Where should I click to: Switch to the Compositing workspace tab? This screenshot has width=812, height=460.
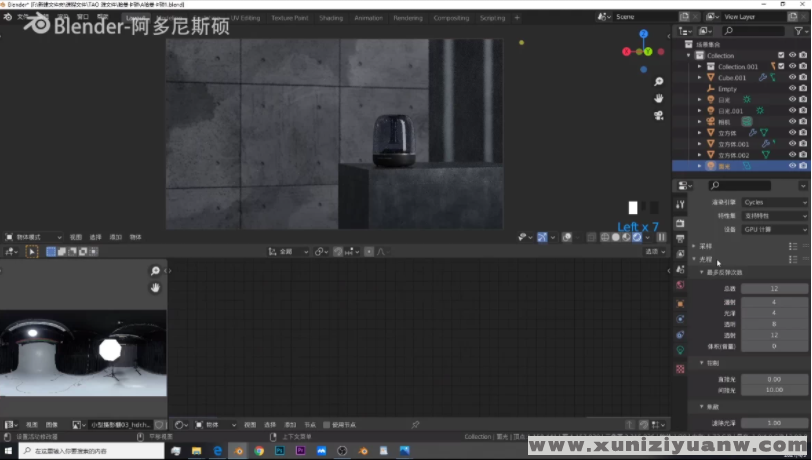(x=451, y=18)
